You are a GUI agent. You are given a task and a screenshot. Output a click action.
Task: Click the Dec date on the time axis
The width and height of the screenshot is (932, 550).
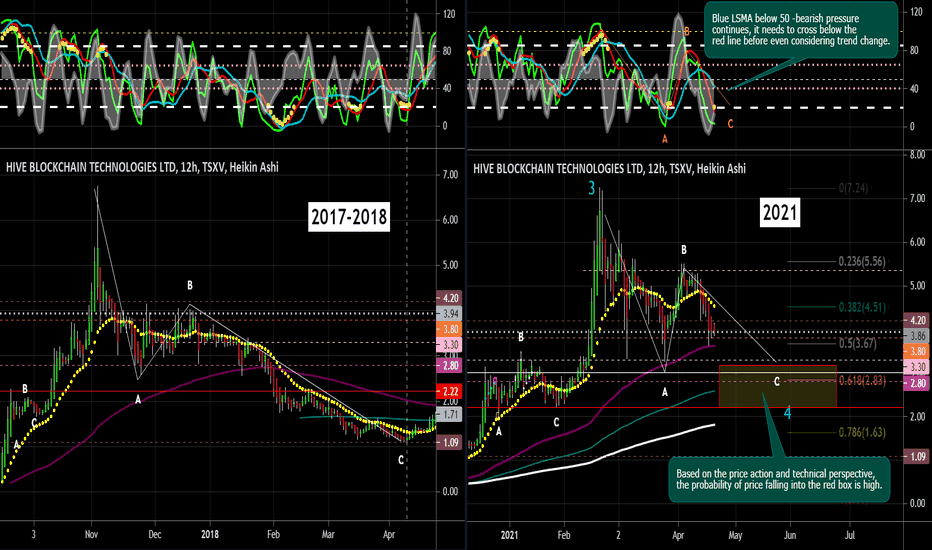[x=155, y=534]
